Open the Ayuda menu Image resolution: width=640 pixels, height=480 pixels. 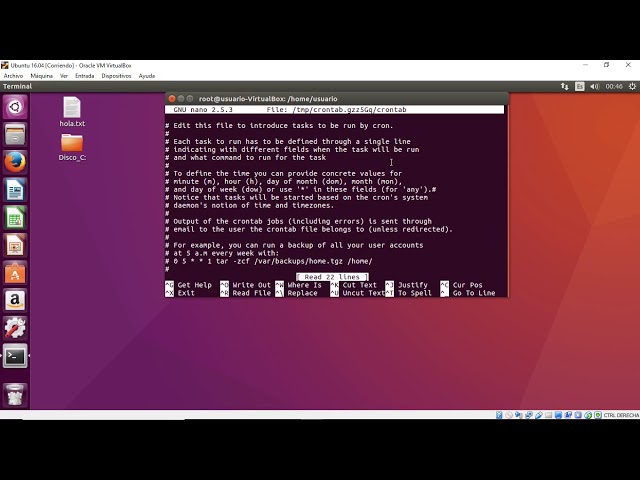pos(147,76)
